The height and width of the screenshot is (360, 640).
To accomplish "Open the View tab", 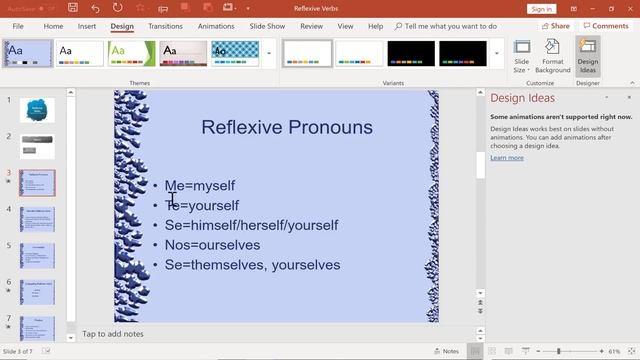I will [345, 26].
